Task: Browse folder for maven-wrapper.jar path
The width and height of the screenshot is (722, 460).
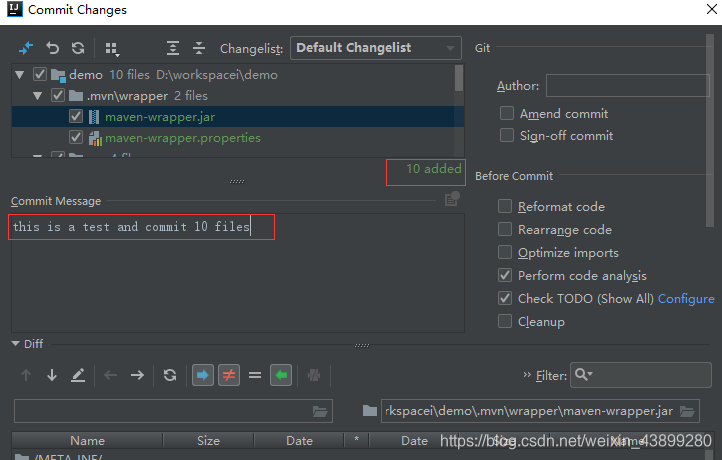Action: coord(687,411)
